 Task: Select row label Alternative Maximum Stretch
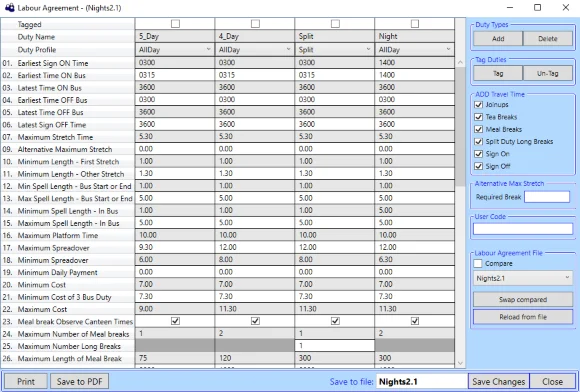click(x=65, y=149)
